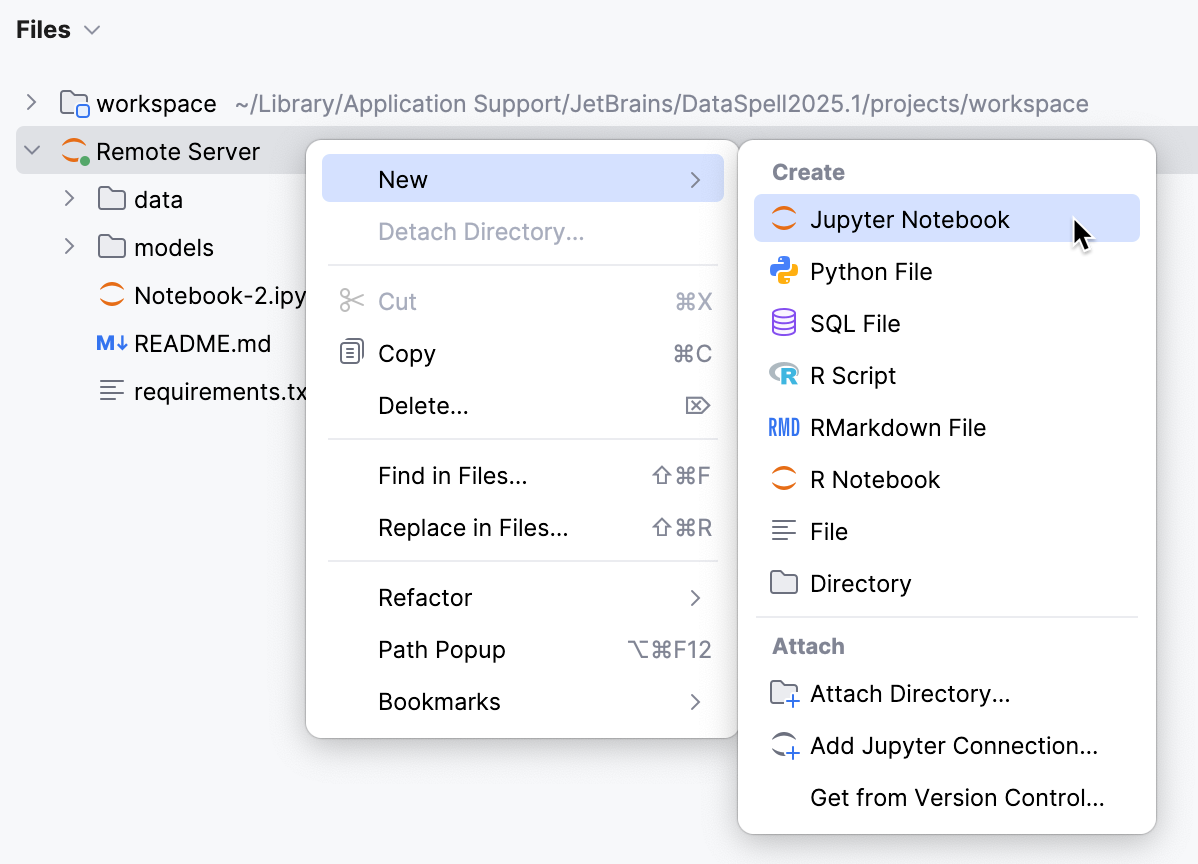
Task: Open the Bookmarks submenu arrow
Action: pyautogui.click(x=695, y=701)
